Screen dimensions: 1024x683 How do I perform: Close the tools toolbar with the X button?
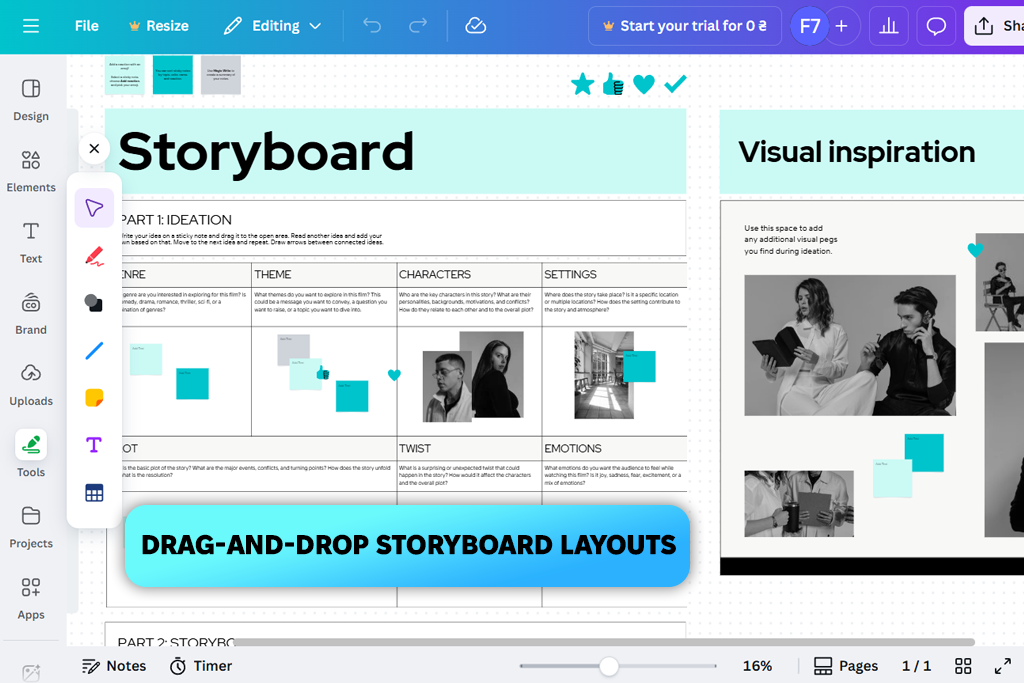tap(94, 148)
